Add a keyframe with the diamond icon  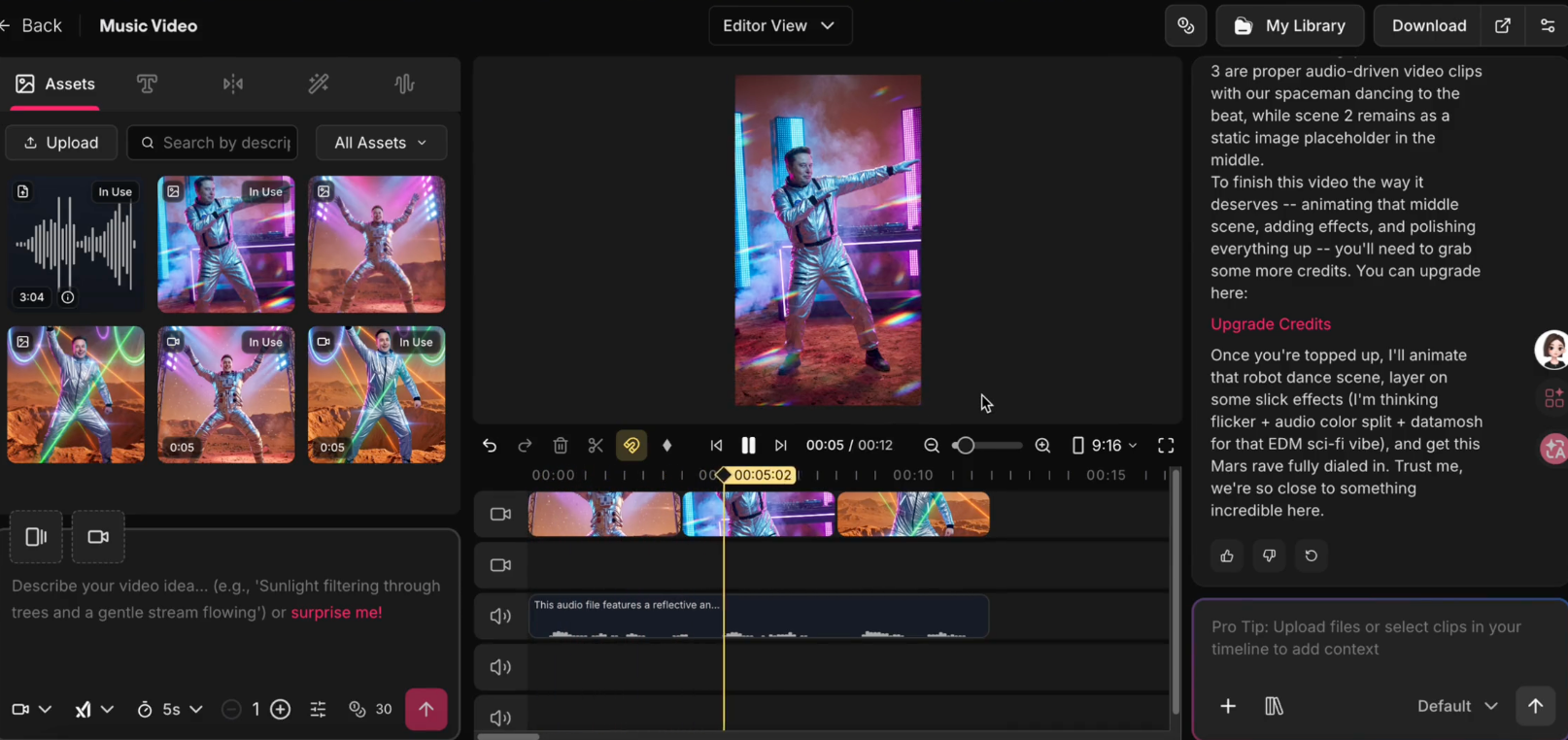coord(666,445)
